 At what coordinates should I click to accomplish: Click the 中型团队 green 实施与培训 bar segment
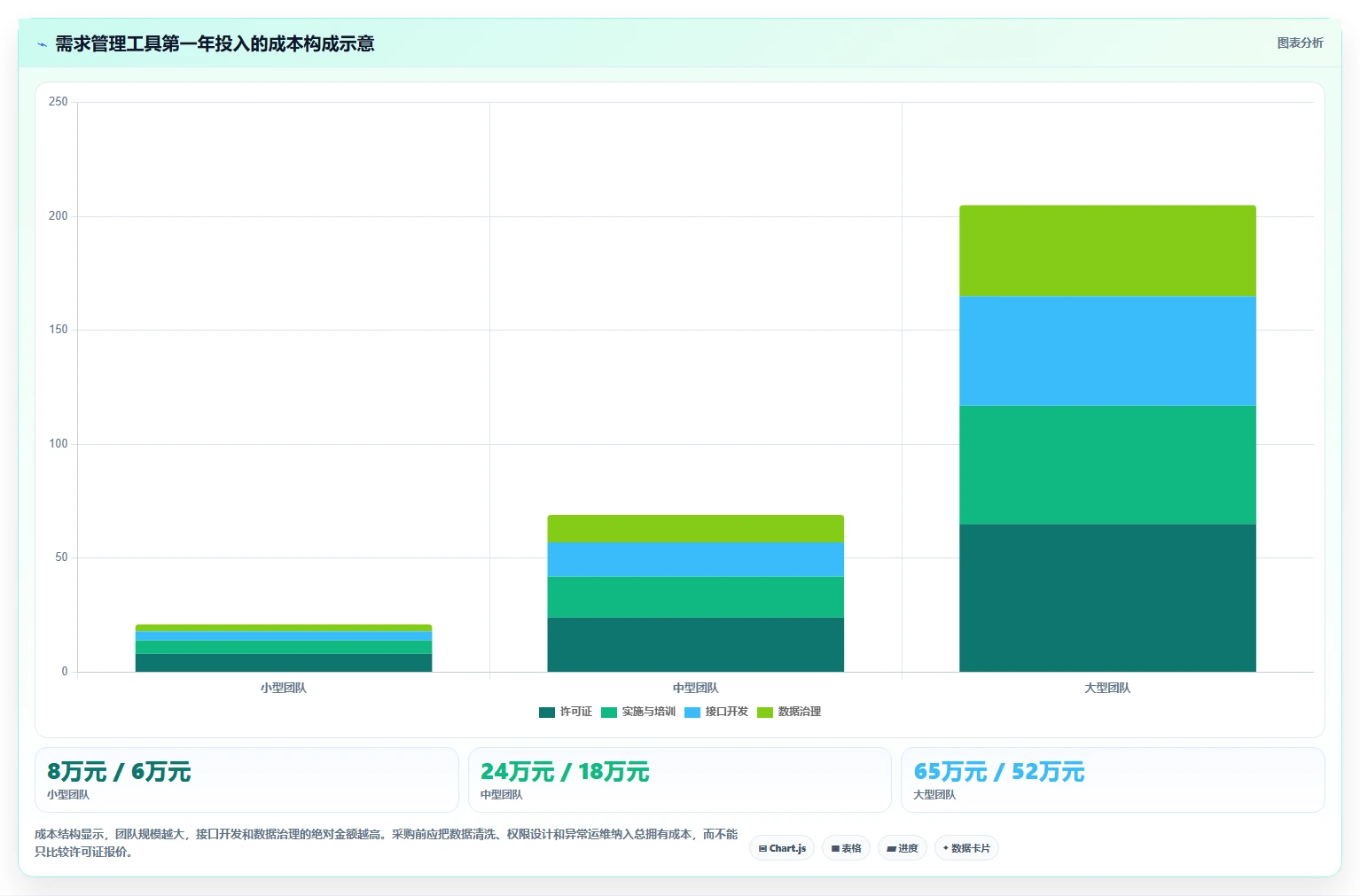point(695,597)
